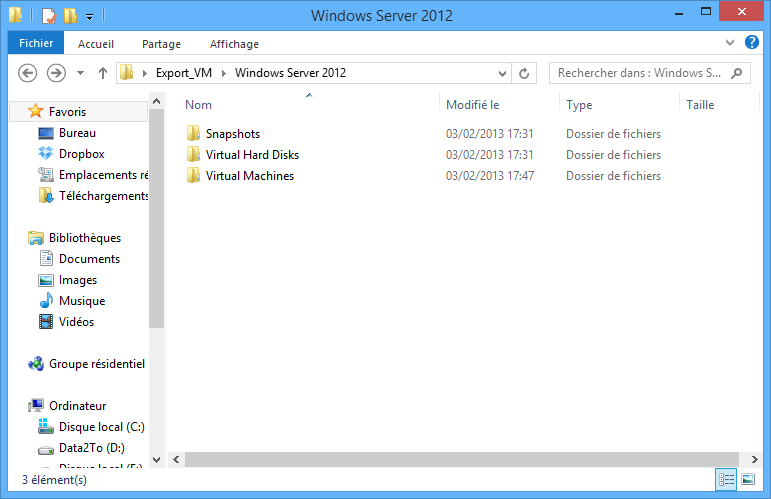Refresh the current folder view
771x499 pixels.
pyautogui.click(x=524, y=73)
